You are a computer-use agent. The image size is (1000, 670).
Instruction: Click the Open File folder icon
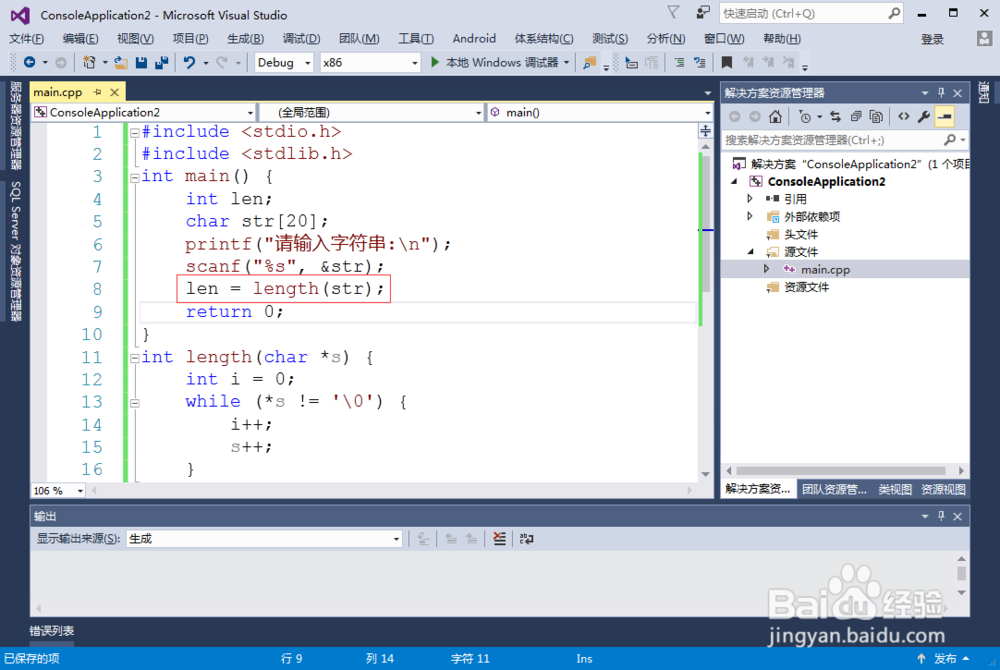pyautogui.click(x=121, y=62)
